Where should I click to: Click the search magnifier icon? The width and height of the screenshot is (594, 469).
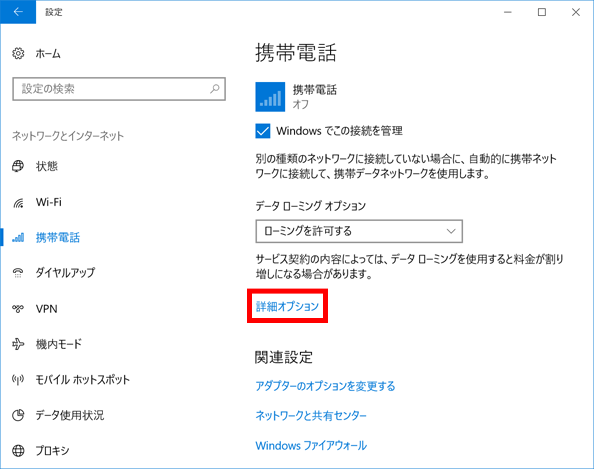tap(215, 89)
